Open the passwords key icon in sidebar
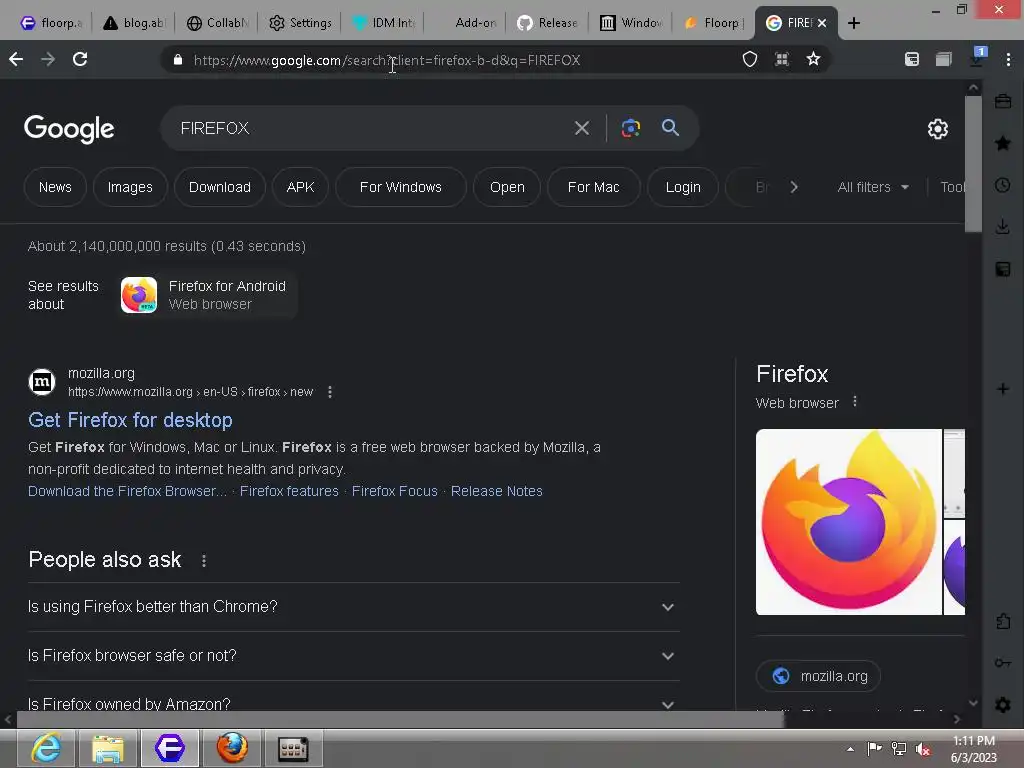Image resolution: width=1024 pixels, height=768 pixels. pos(1003,663)
